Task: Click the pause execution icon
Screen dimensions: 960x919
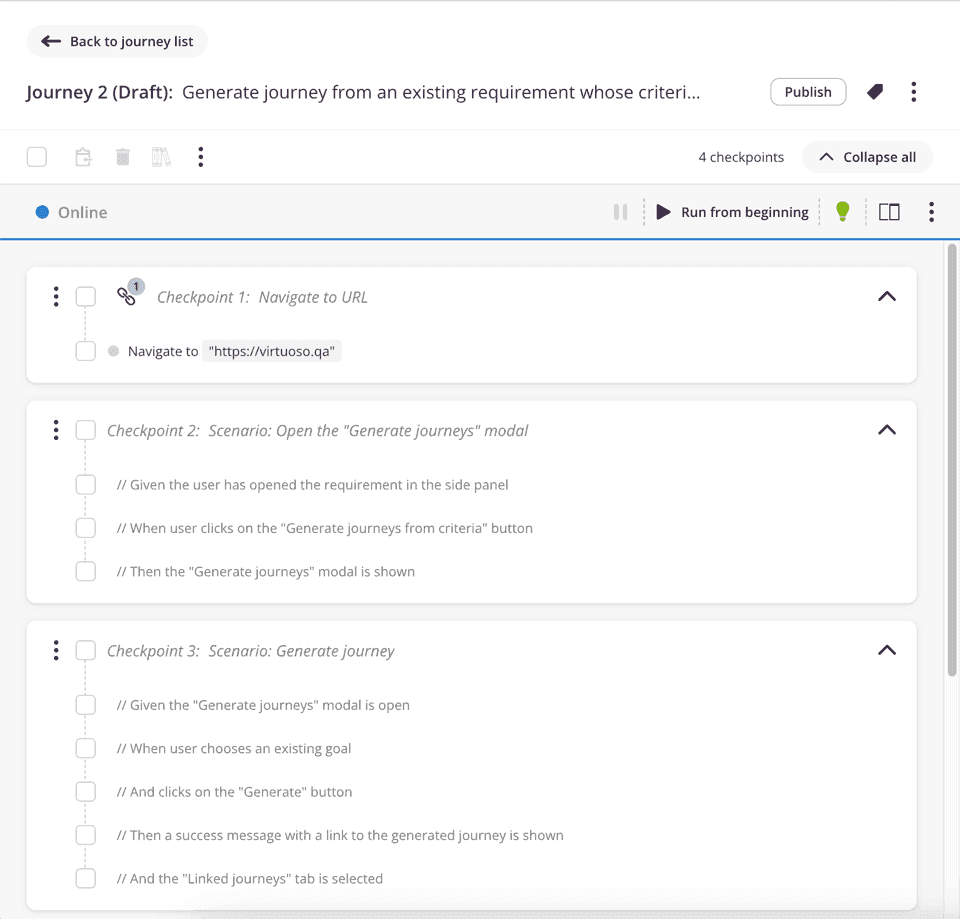Action: click(621, 212)
